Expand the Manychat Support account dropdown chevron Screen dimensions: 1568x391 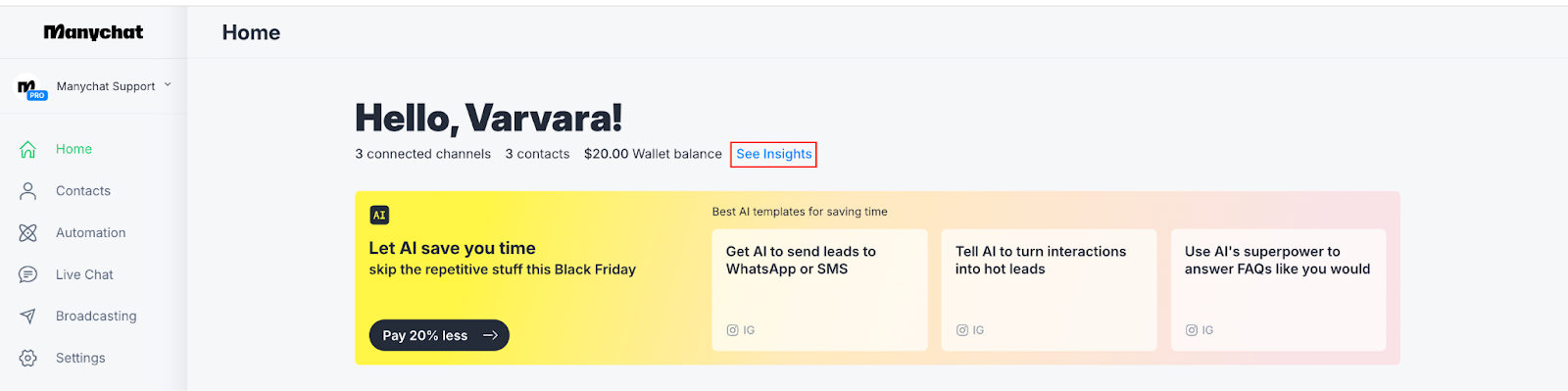coord(168,85)
